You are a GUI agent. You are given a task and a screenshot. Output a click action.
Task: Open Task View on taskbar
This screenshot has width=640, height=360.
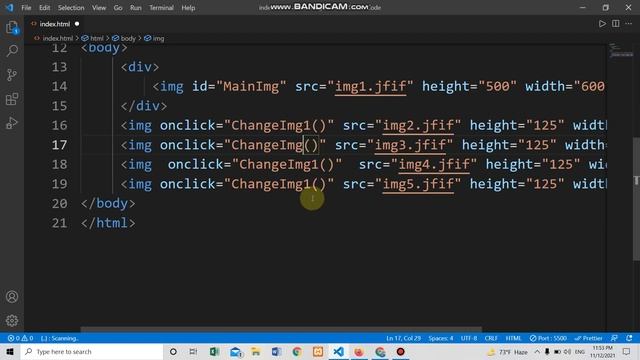(193, 351)
